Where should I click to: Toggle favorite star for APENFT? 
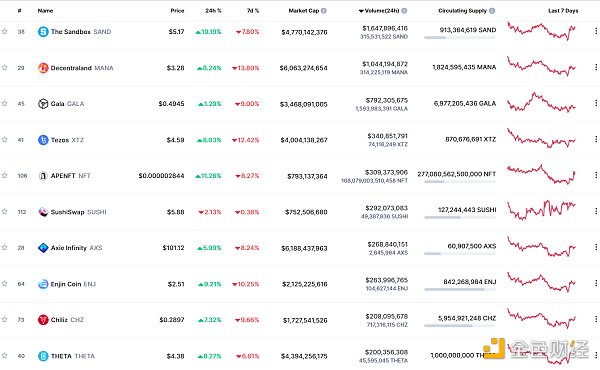[x=5, y=175]
